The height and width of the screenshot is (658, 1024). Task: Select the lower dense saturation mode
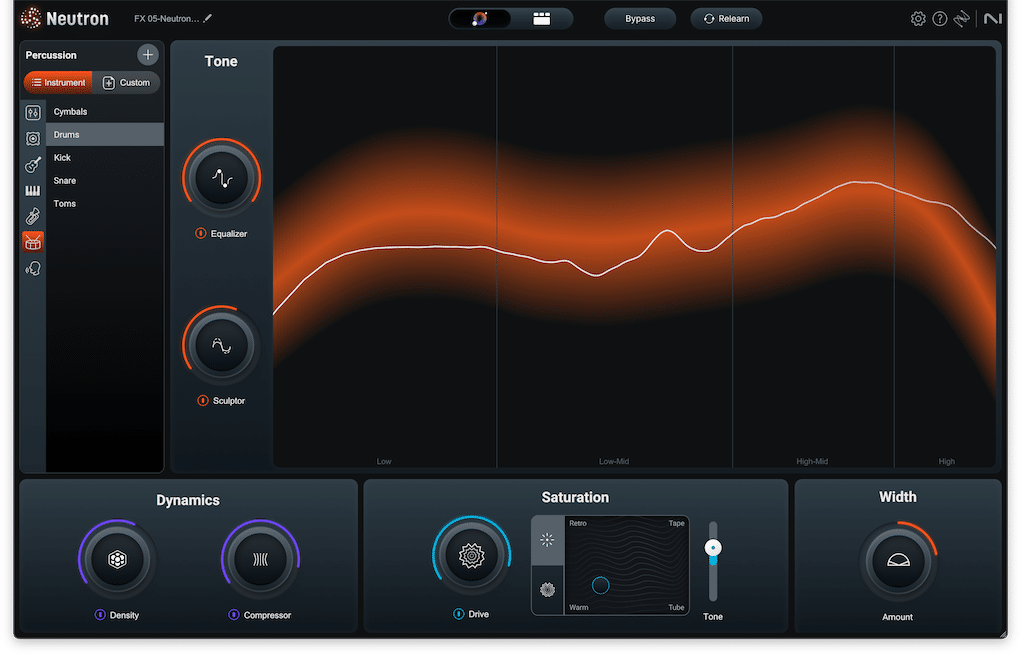tap(547, 590)
